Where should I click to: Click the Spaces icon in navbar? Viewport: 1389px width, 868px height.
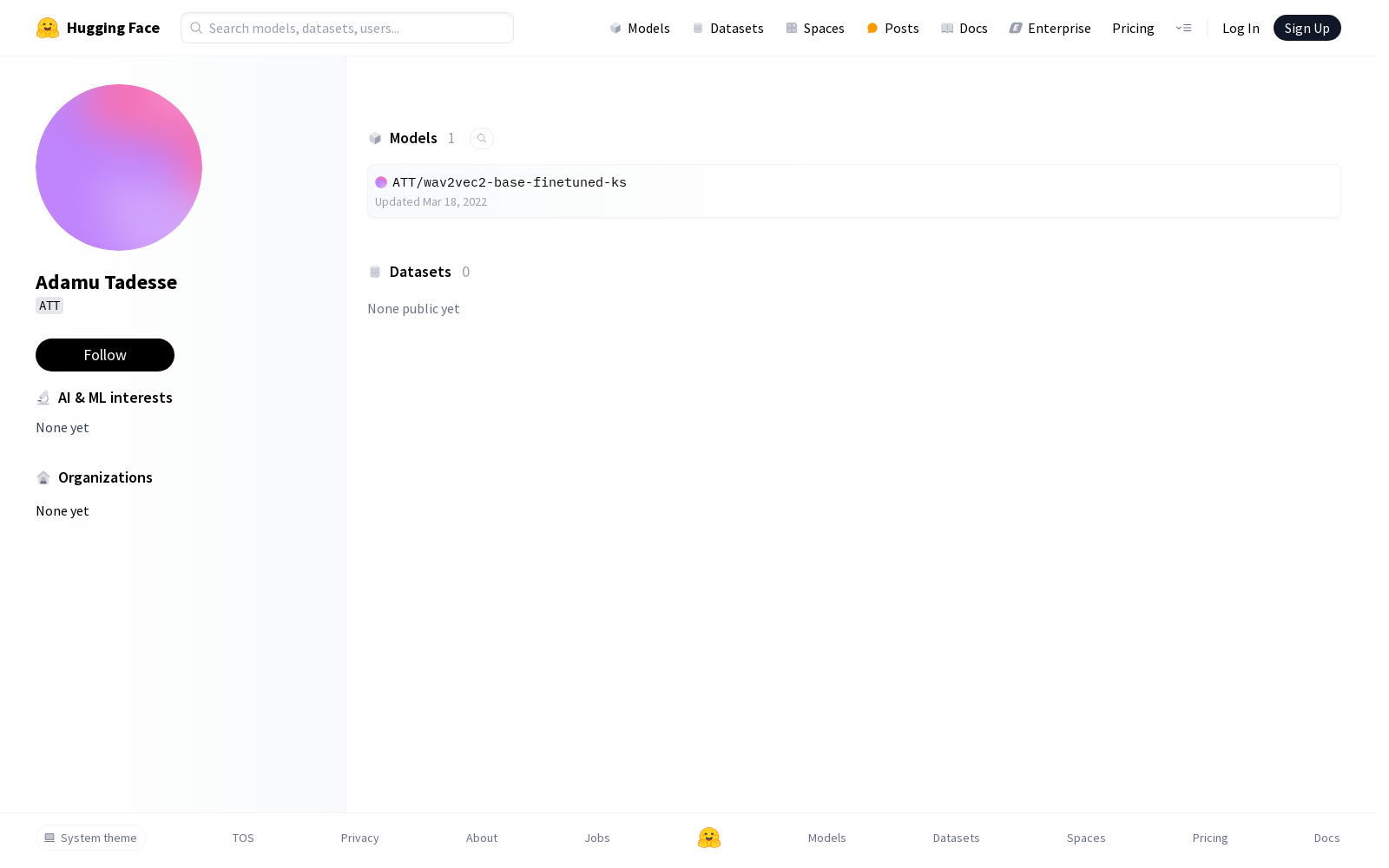click(x=792, y=29)
